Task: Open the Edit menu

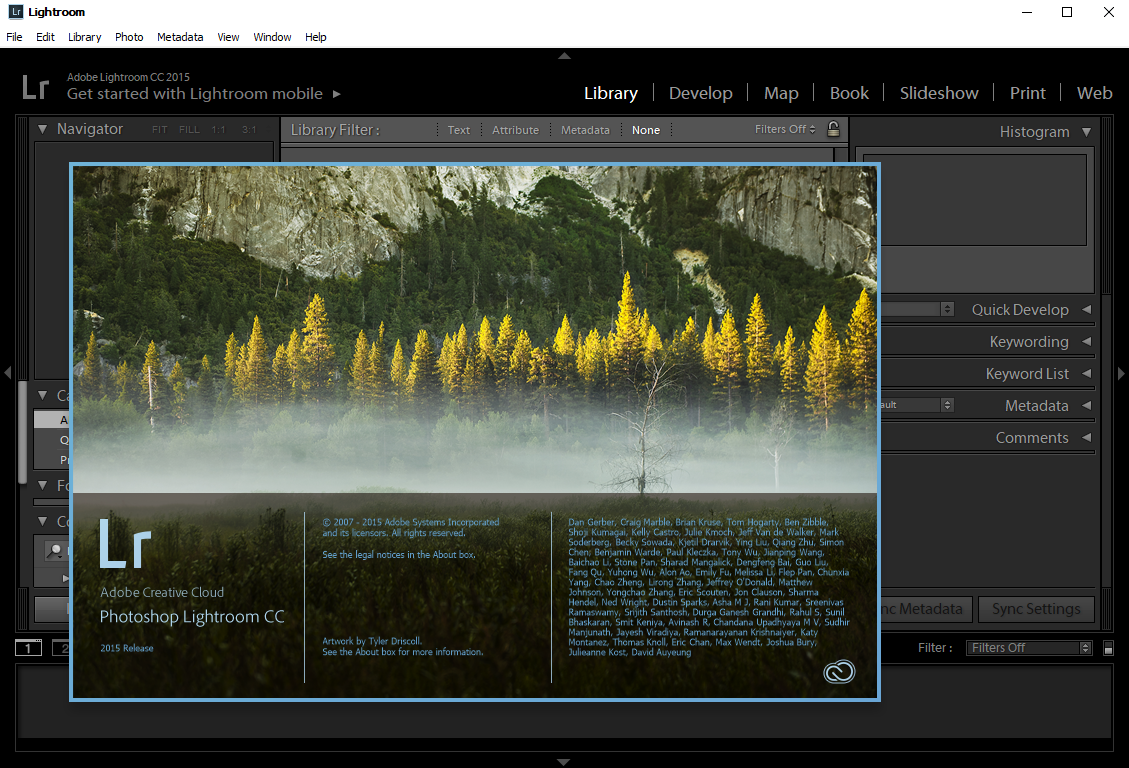Action: pos(45,37)
